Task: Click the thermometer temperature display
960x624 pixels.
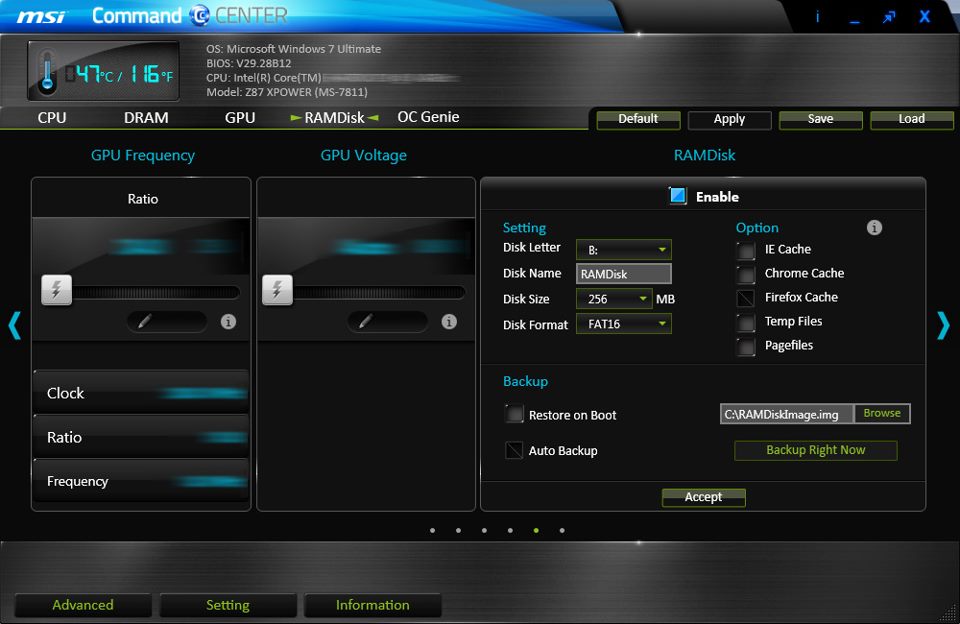Action: [x=103, y=72]
